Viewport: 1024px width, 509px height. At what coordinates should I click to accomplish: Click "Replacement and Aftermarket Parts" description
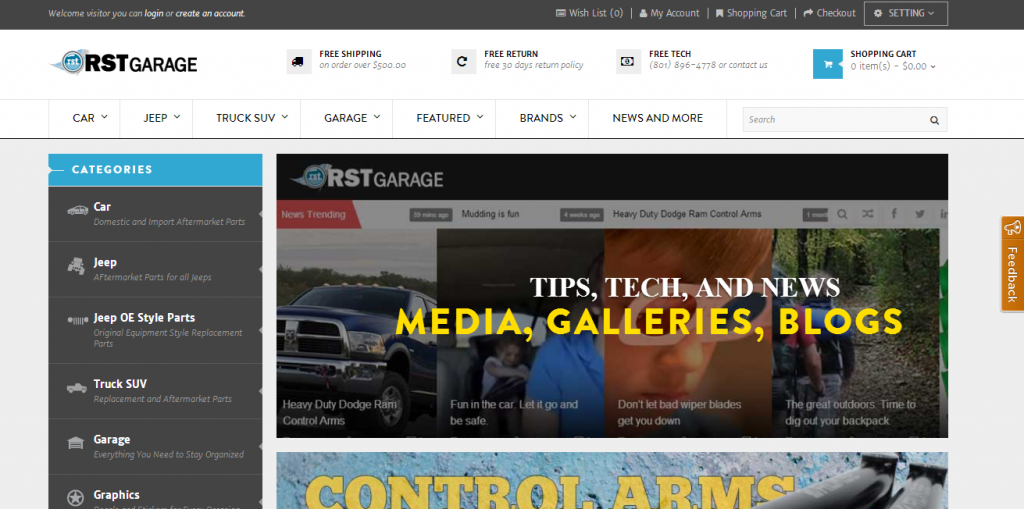[x=163, y=399]
